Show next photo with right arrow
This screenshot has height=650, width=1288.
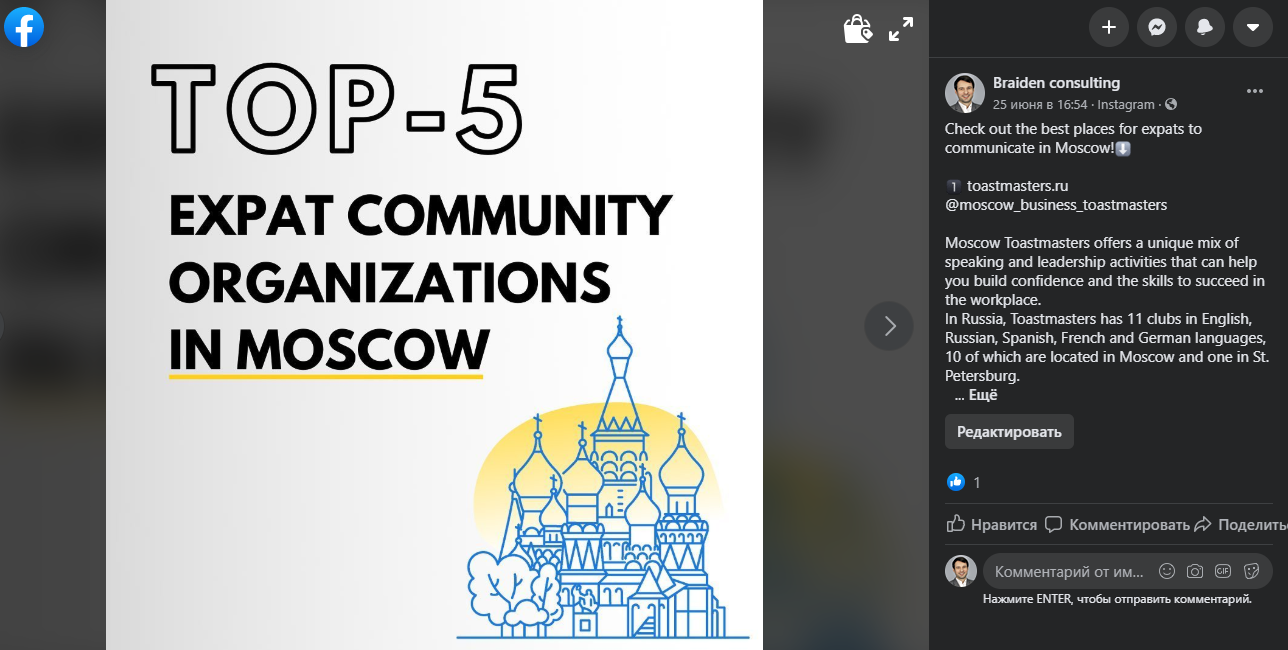click(x=889, y=326)
